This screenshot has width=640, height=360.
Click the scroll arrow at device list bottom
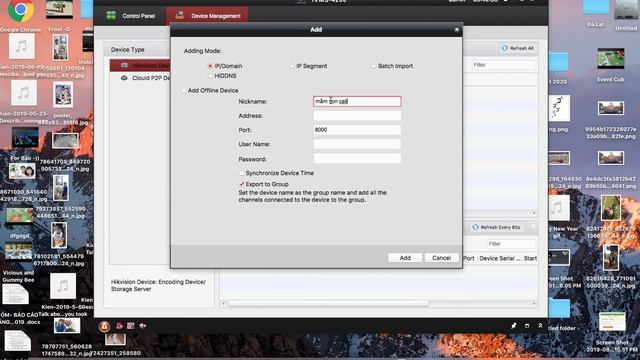[534, 213]
